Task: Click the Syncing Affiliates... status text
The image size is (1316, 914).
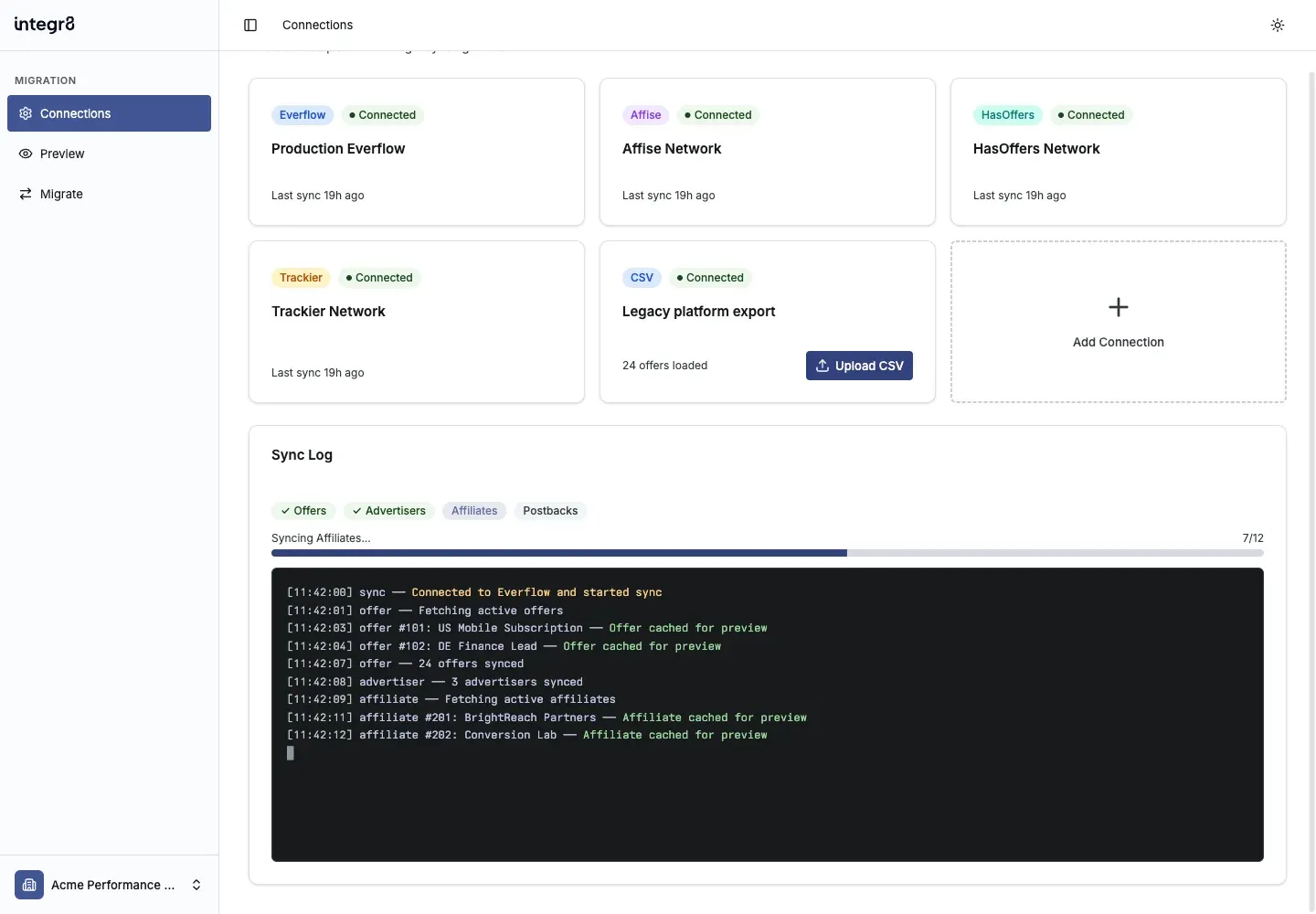Action: (x=321, y=538)
